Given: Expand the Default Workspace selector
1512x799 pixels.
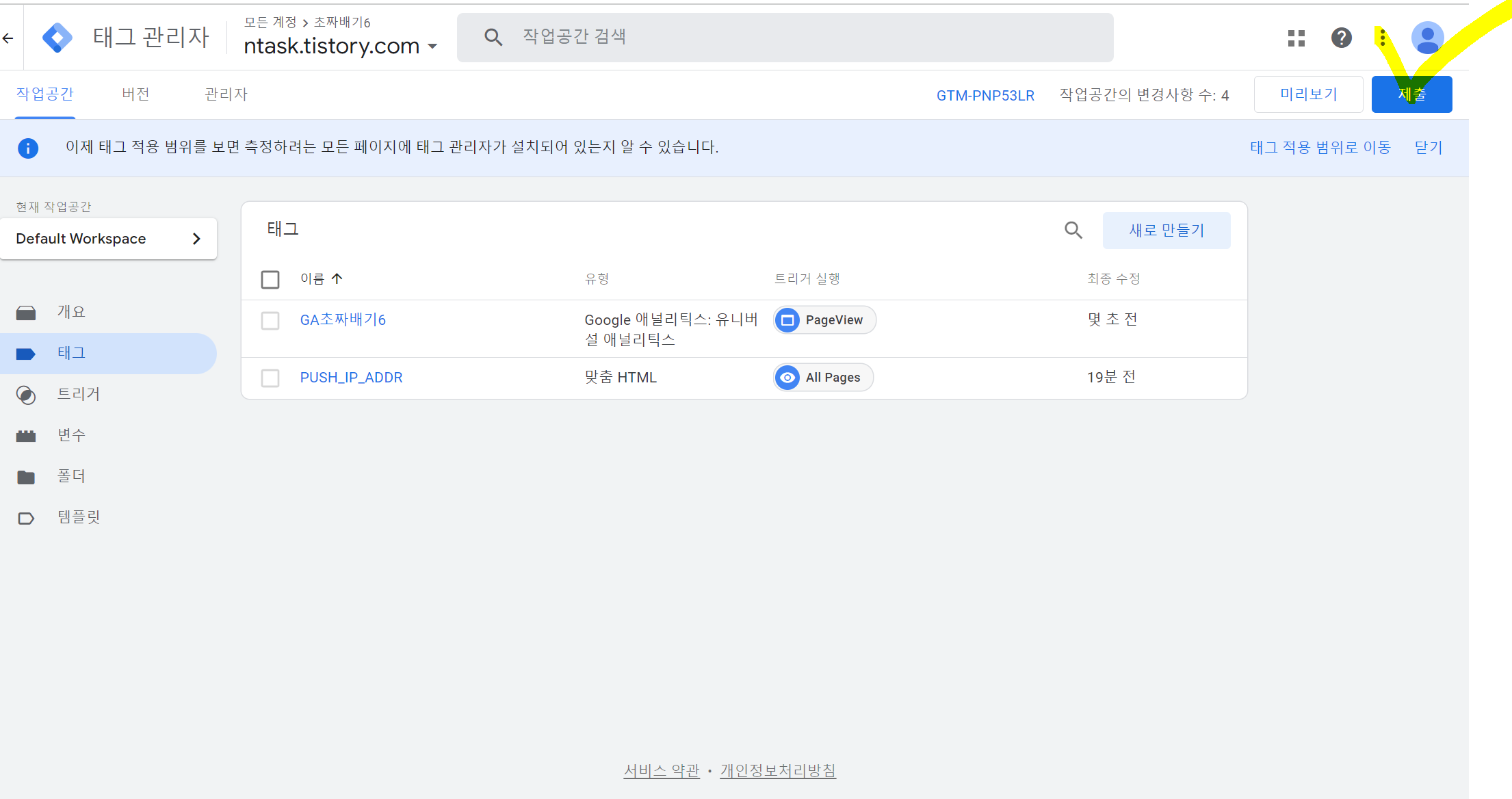Looking at the screenshot, I should point(109,239).
